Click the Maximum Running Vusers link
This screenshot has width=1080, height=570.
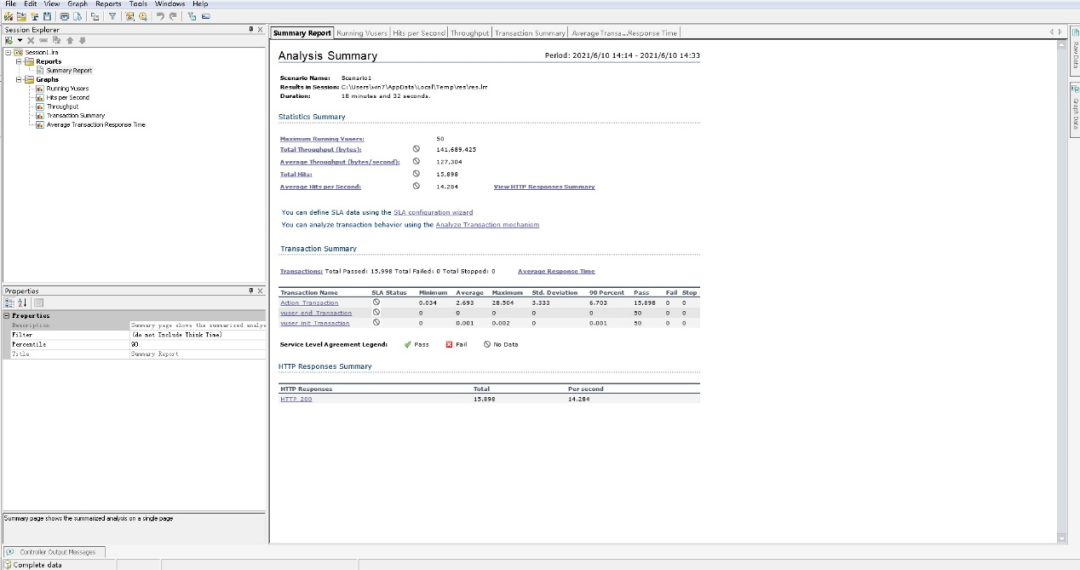[x=322, y=139]
